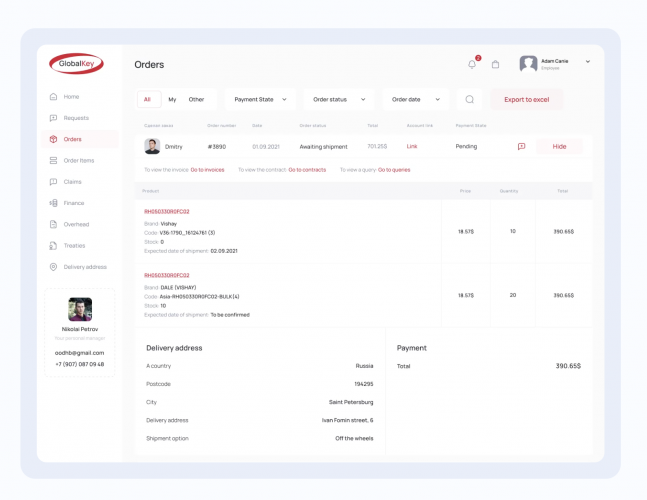Click 'Ivan Fomin street, 6' address value
The height and width of the screenshot is (500, 647).
pyautogui.click(x=347, y=420)
